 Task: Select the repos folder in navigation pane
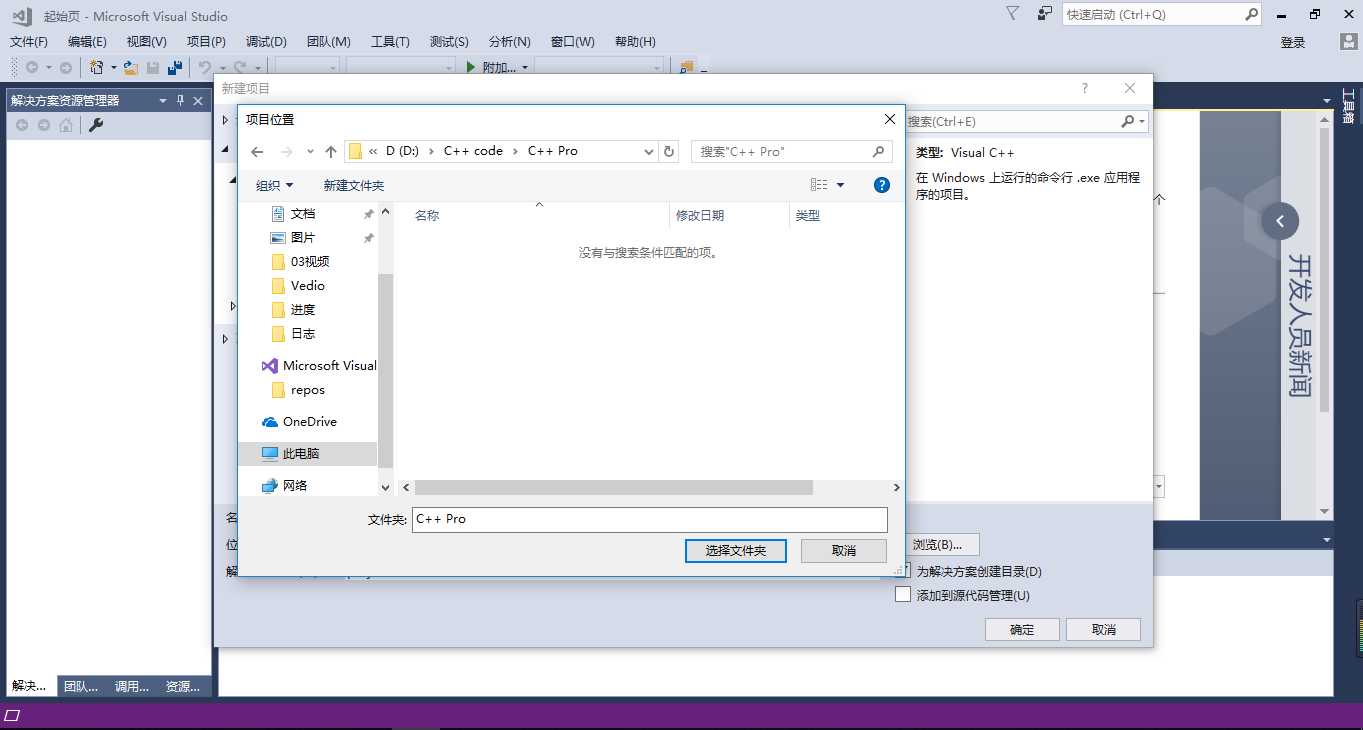coord(308,389)
